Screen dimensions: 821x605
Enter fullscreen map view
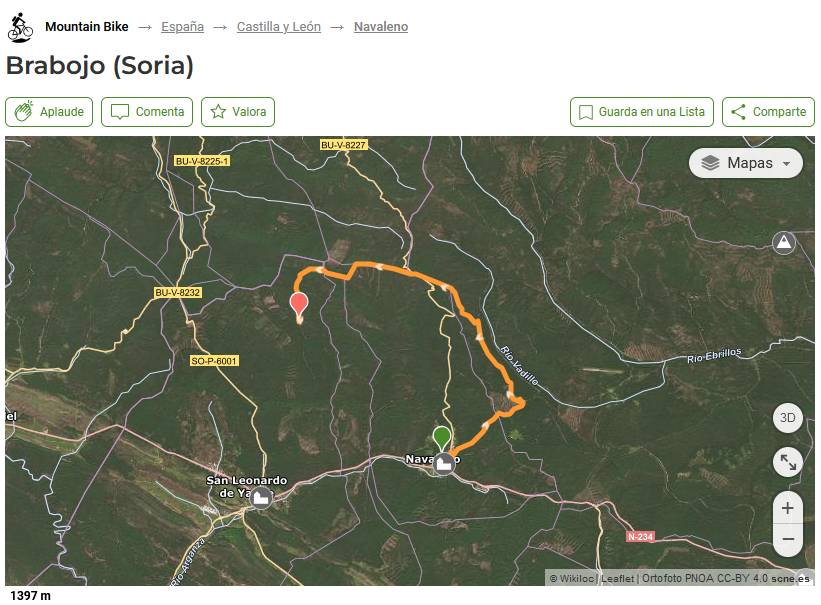(788, 461)
